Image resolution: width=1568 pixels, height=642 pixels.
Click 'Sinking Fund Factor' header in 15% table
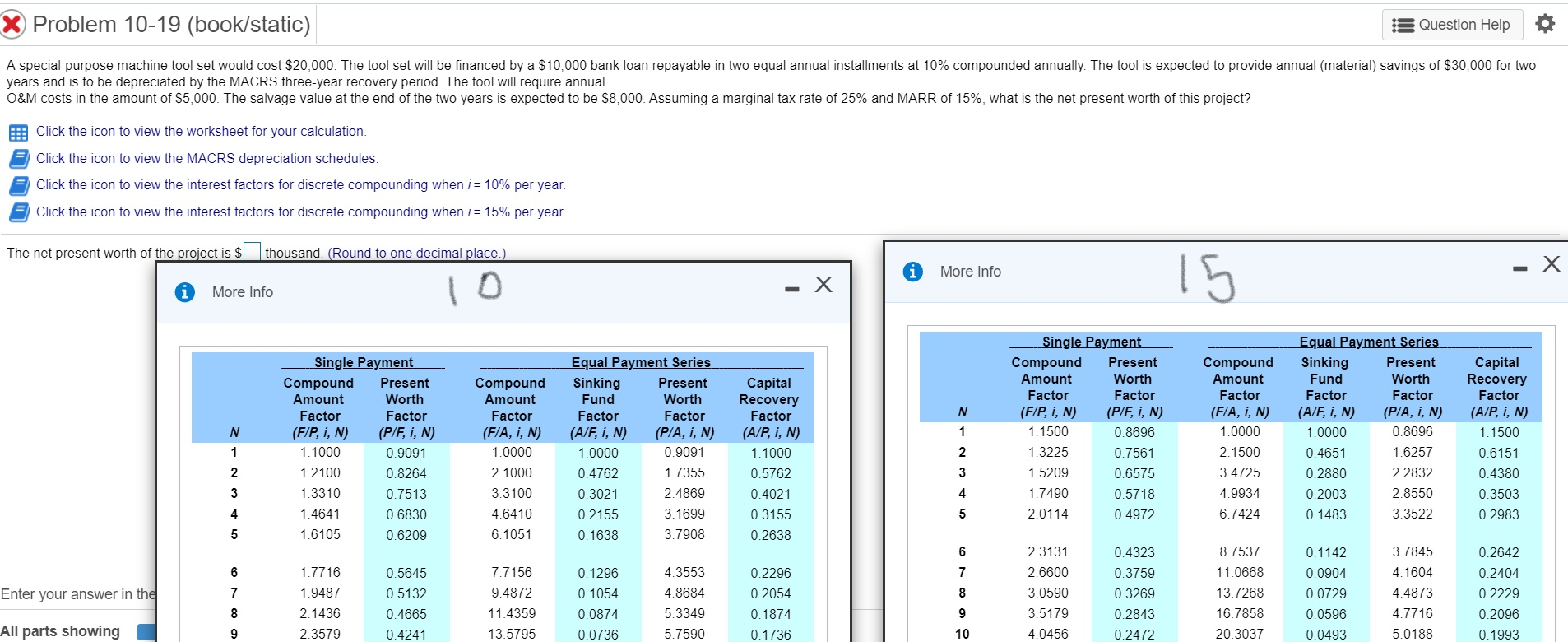coord(1325,379)
